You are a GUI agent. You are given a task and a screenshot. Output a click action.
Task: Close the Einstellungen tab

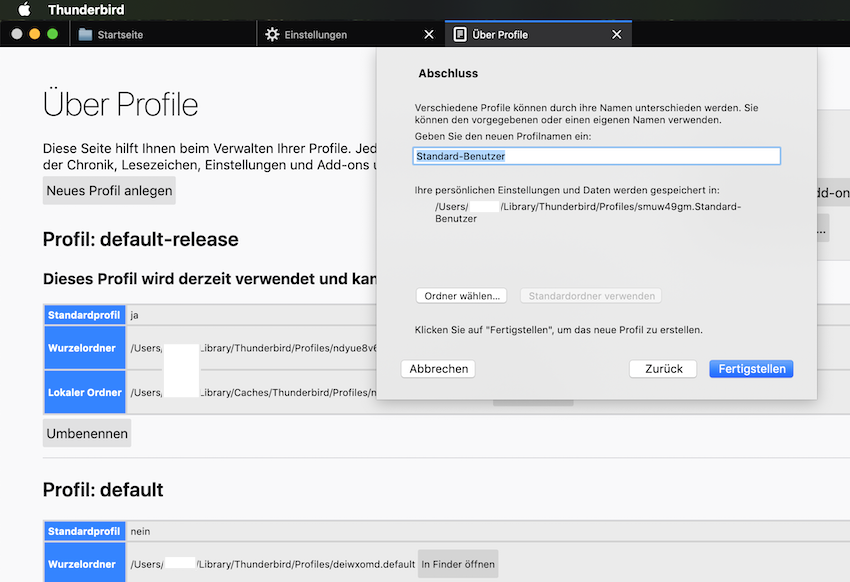coord(429,35)
